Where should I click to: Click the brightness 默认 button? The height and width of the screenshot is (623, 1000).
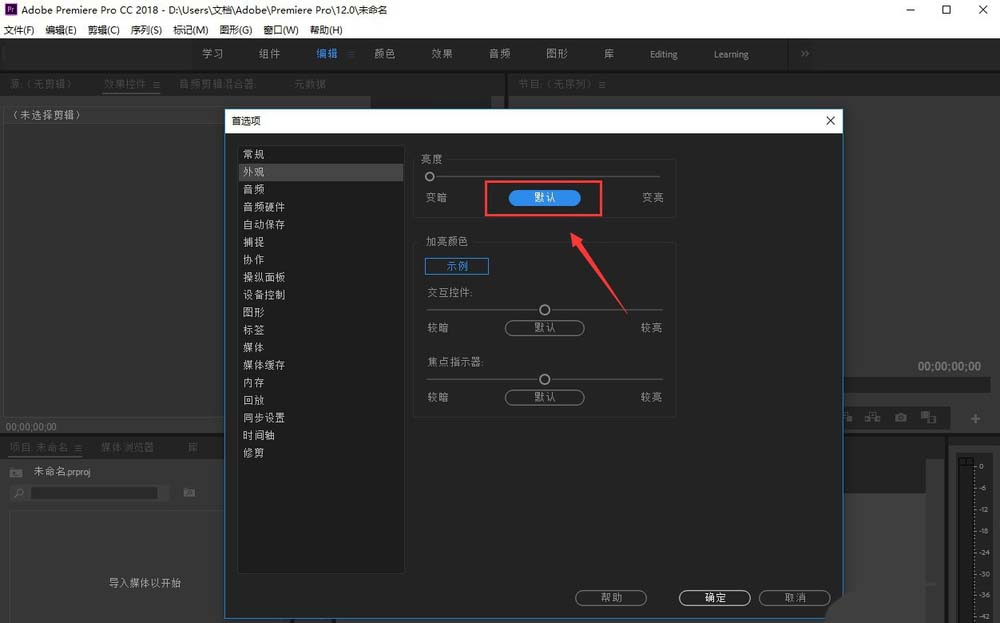545,198
